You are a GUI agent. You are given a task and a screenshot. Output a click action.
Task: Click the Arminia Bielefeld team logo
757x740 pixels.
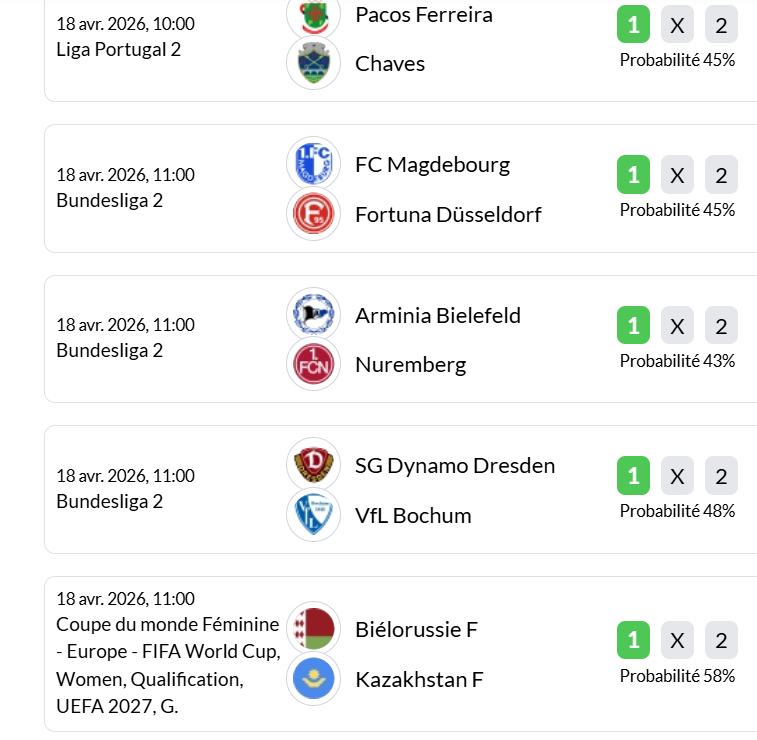coord(313,314)
